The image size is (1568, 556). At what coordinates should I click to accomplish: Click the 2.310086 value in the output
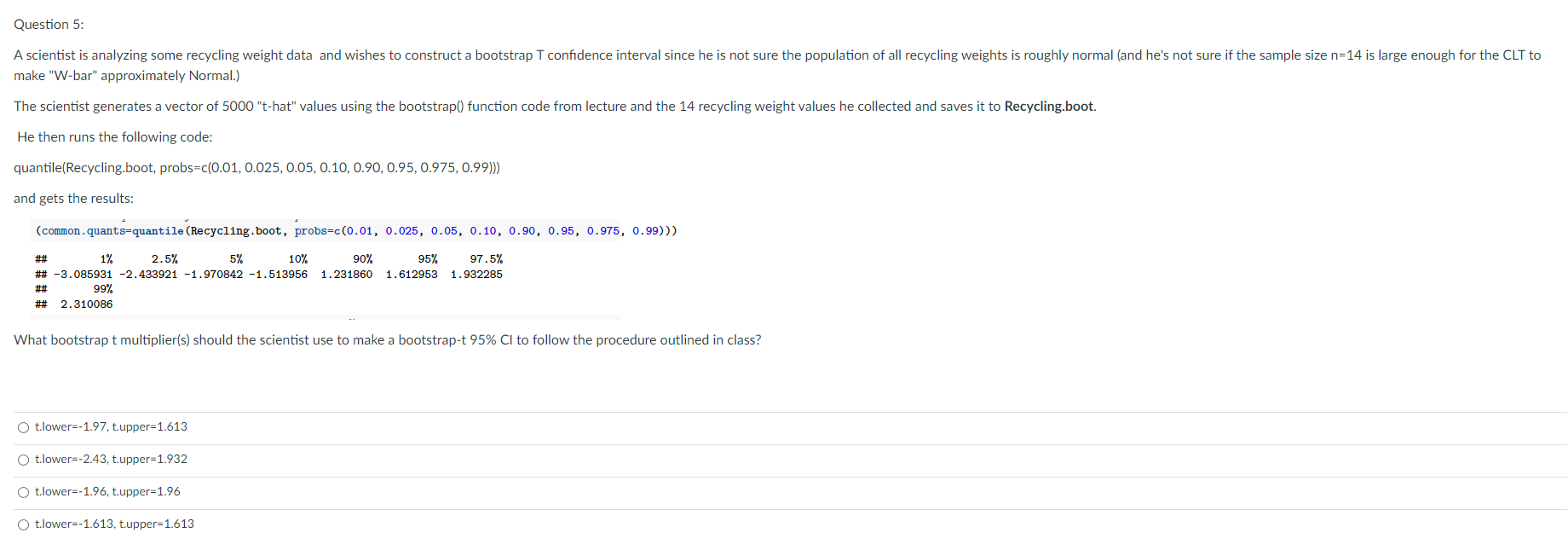(88, 304)
